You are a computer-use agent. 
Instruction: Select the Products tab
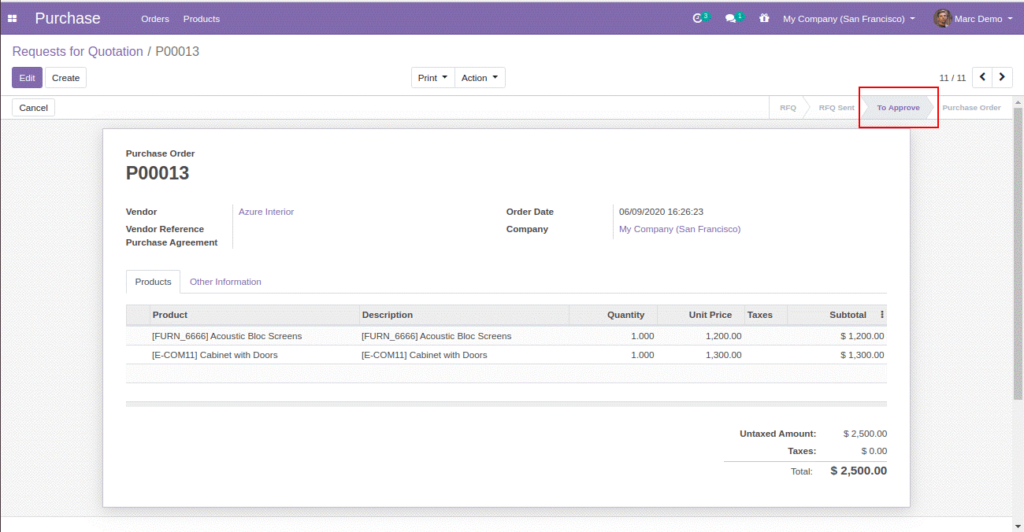click(x=153, y=282)
